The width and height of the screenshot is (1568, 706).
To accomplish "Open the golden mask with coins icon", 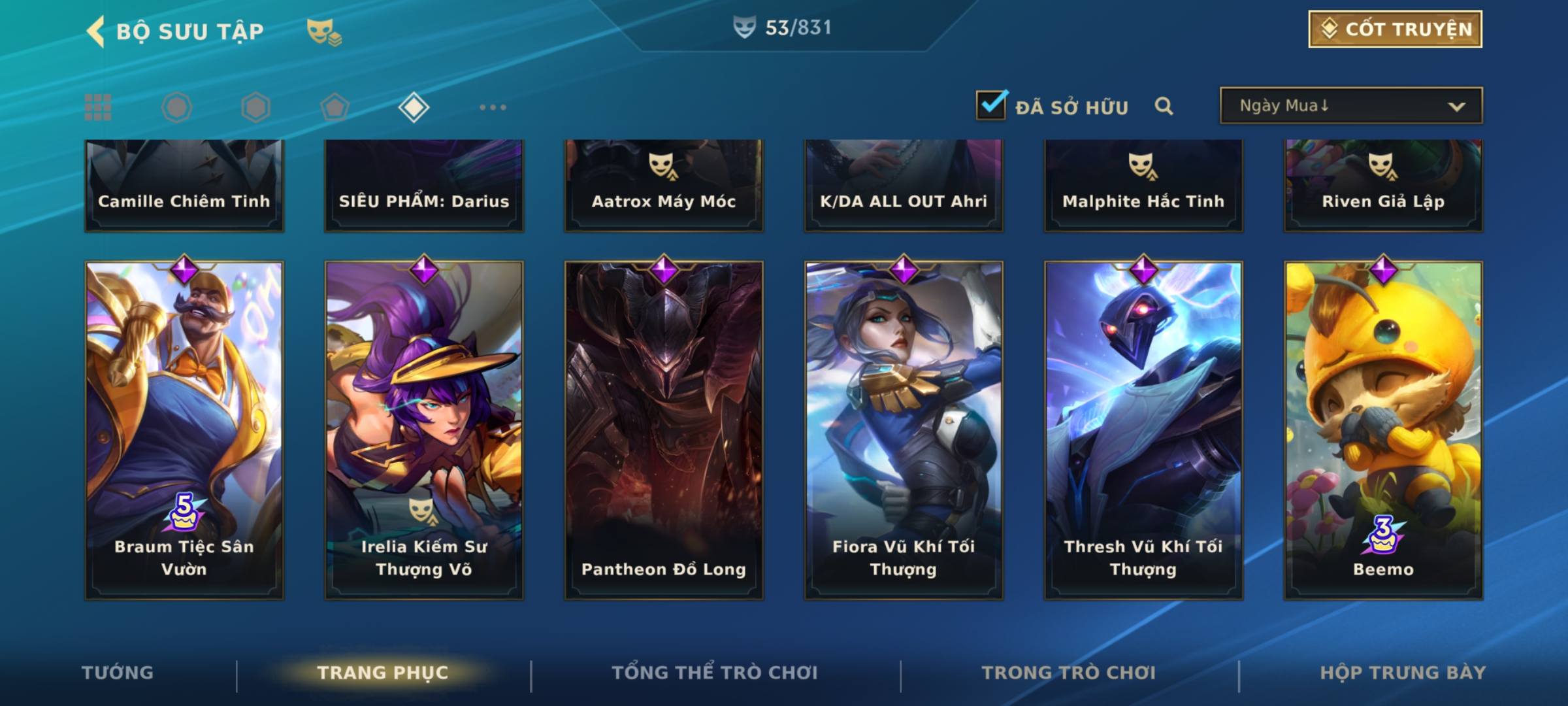I will coord(324,31).
